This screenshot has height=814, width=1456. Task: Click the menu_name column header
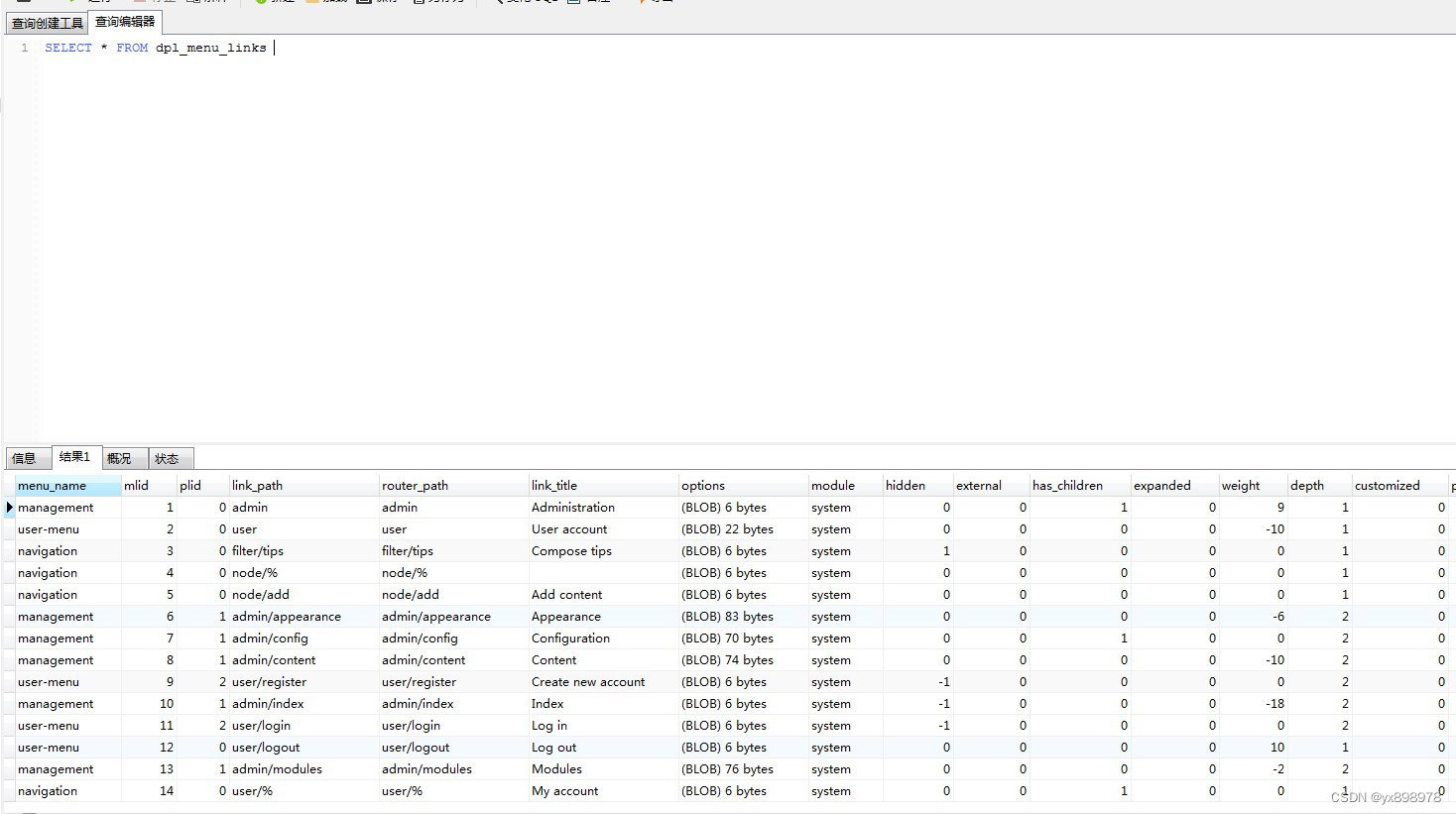pyautogui.click(x=68, y=485)
